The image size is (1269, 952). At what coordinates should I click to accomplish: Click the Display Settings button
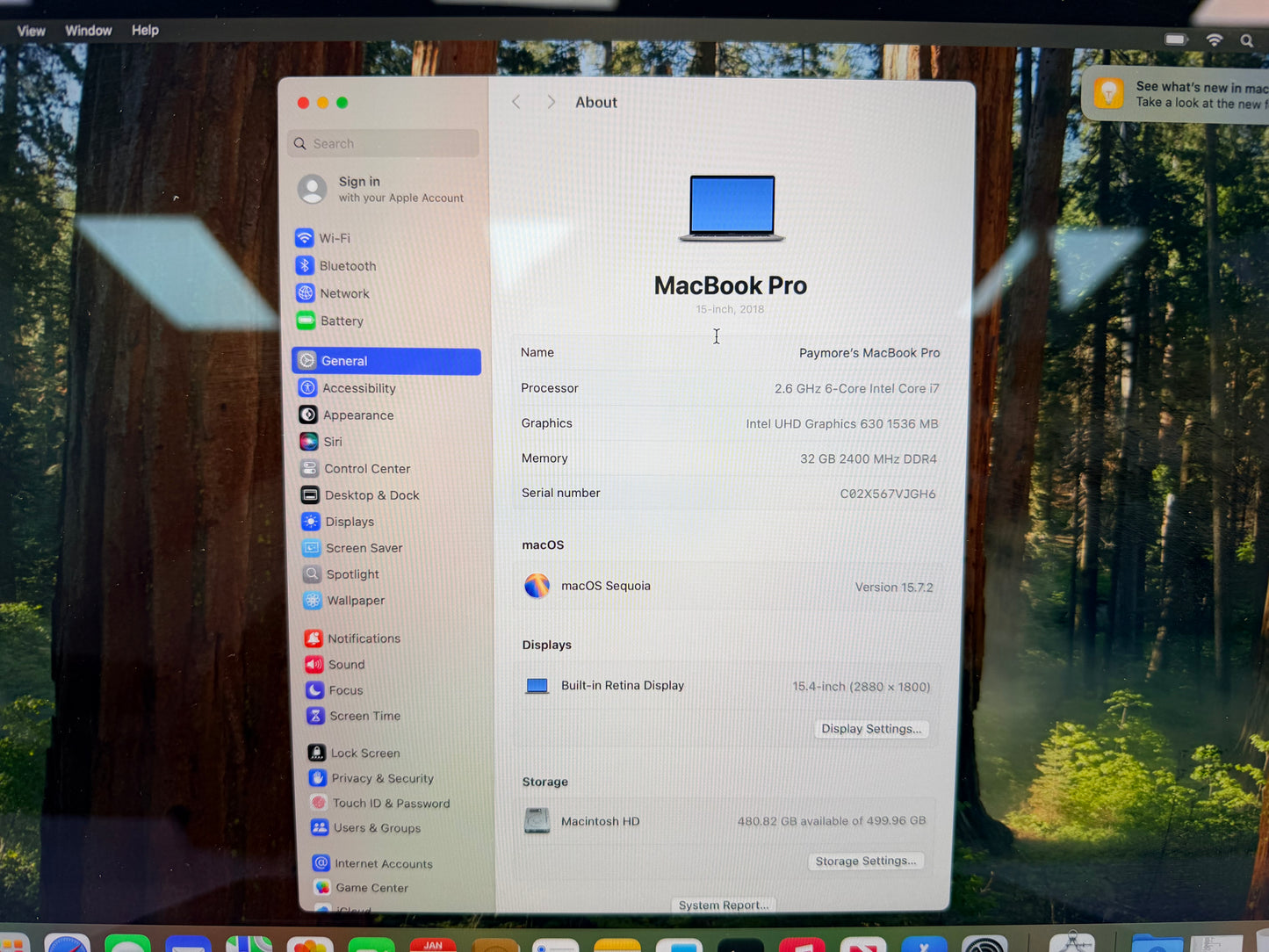coord(870,729)
